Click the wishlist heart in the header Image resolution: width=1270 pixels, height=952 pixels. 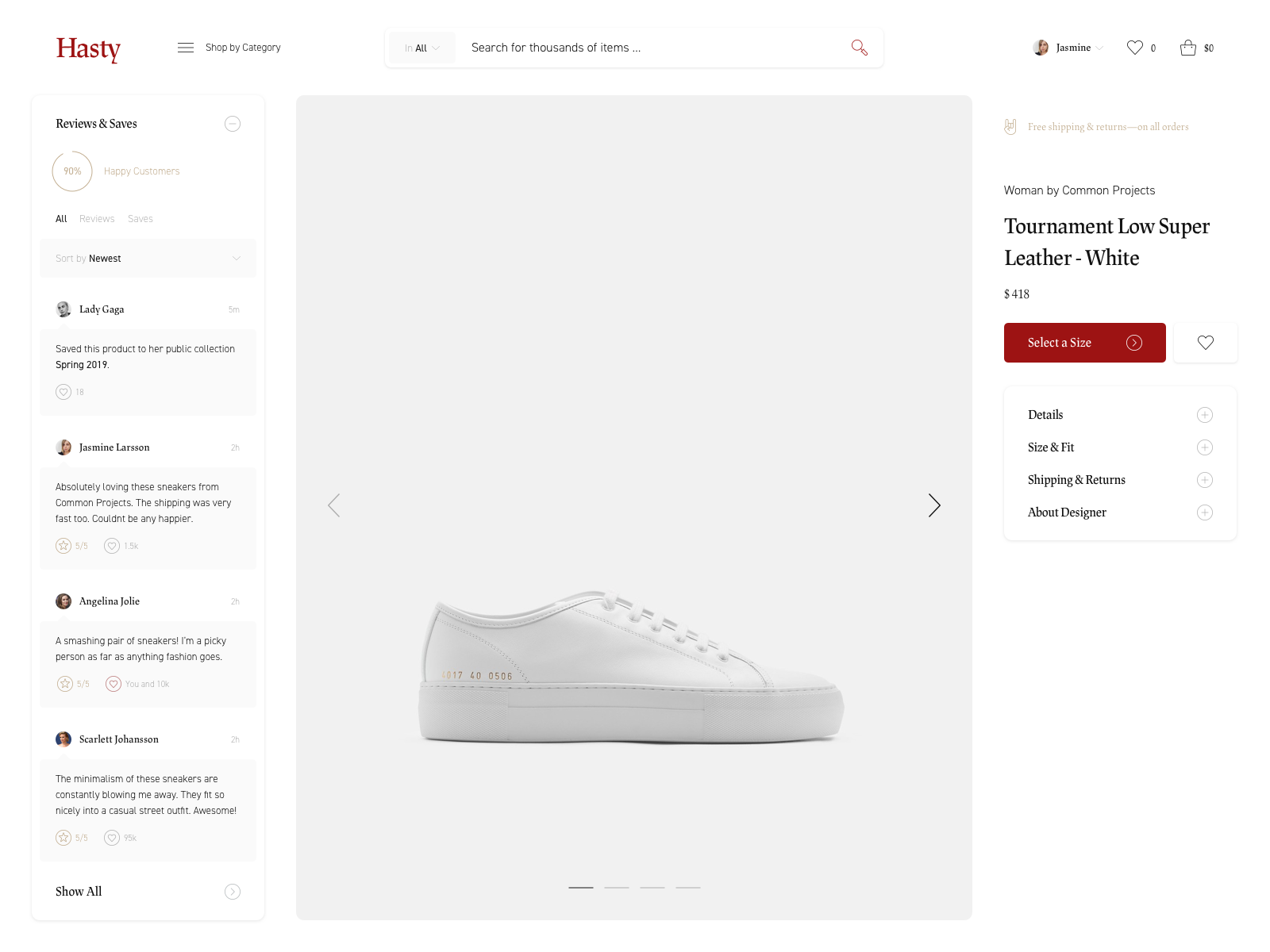[1134, 48]
